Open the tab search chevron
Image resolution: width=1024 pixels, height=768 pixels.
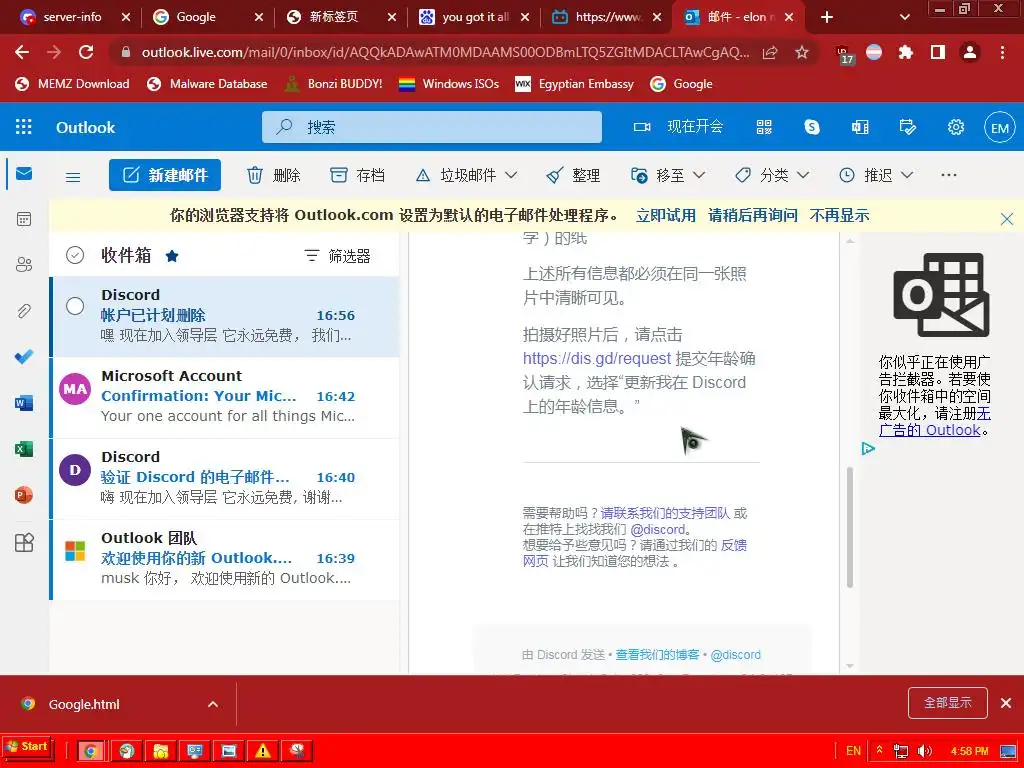(x=904, y=18)
